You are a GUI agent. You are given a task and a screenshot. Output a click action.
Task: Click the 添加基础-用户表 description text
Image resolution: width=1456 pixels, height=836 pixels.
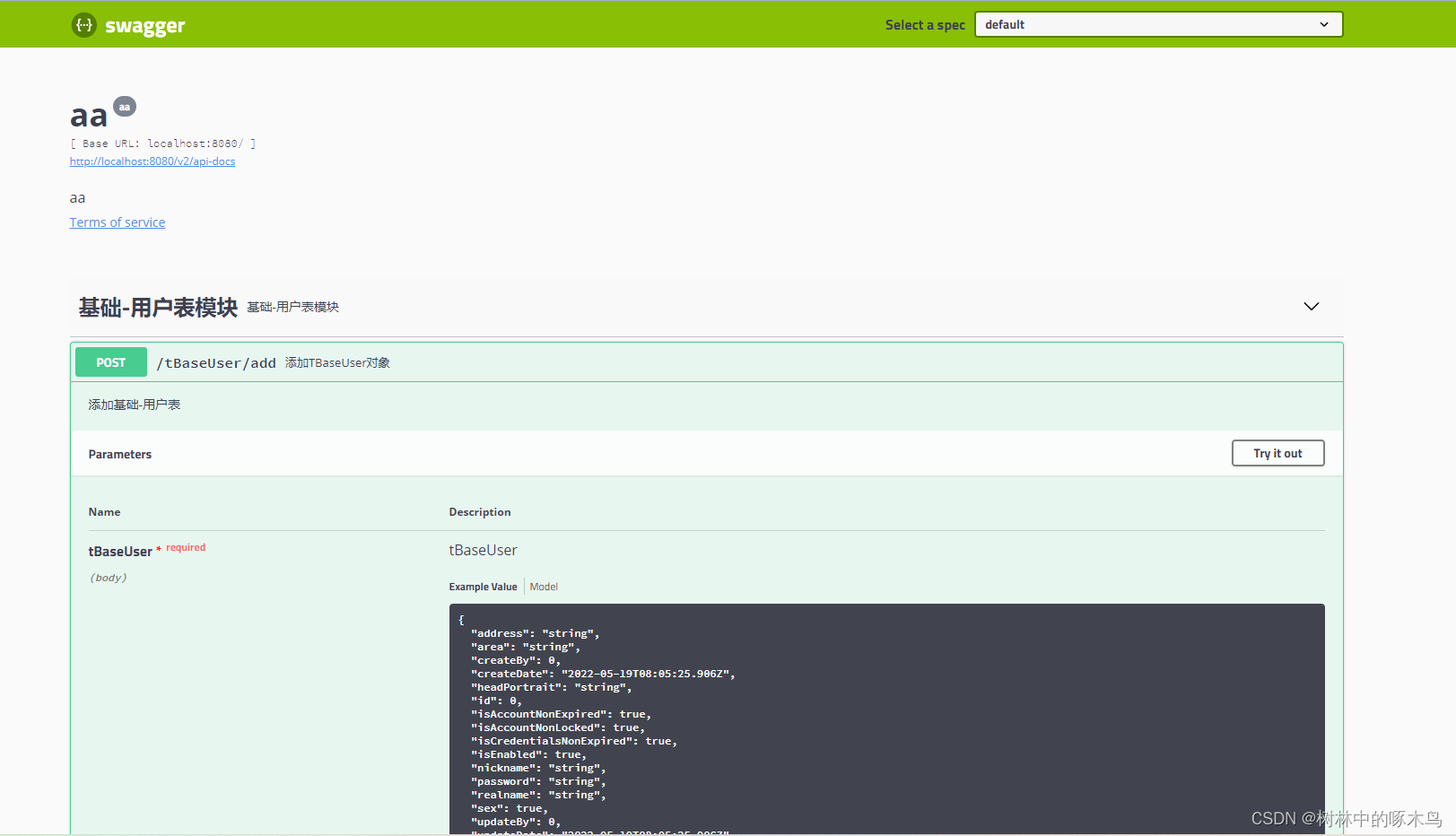135,405
